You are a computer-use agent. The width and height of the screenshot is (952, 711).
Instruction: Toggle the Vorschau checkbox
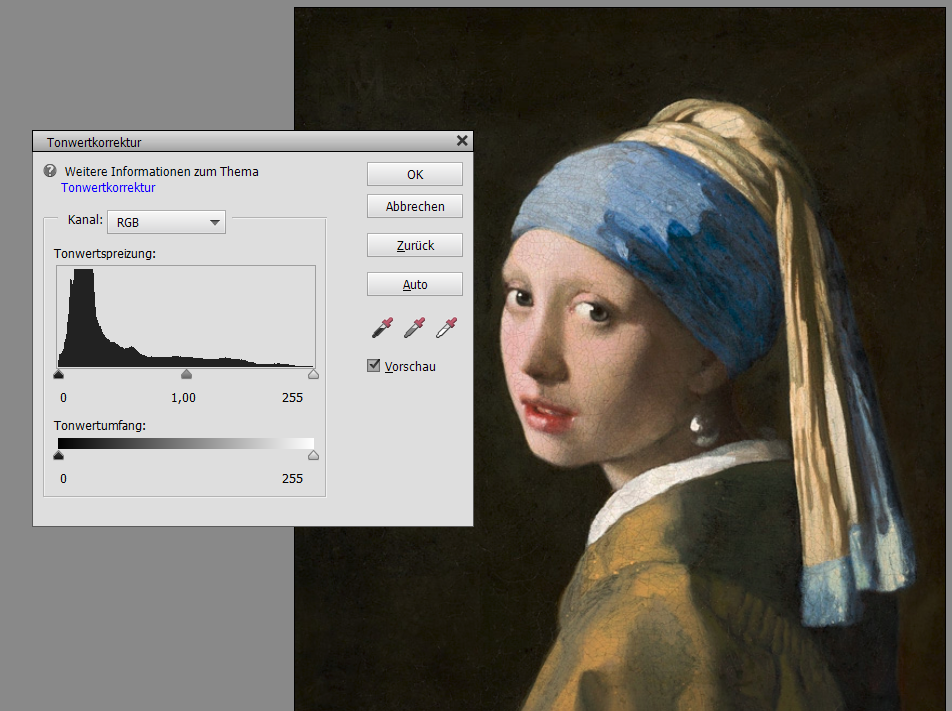click(374, 366)
